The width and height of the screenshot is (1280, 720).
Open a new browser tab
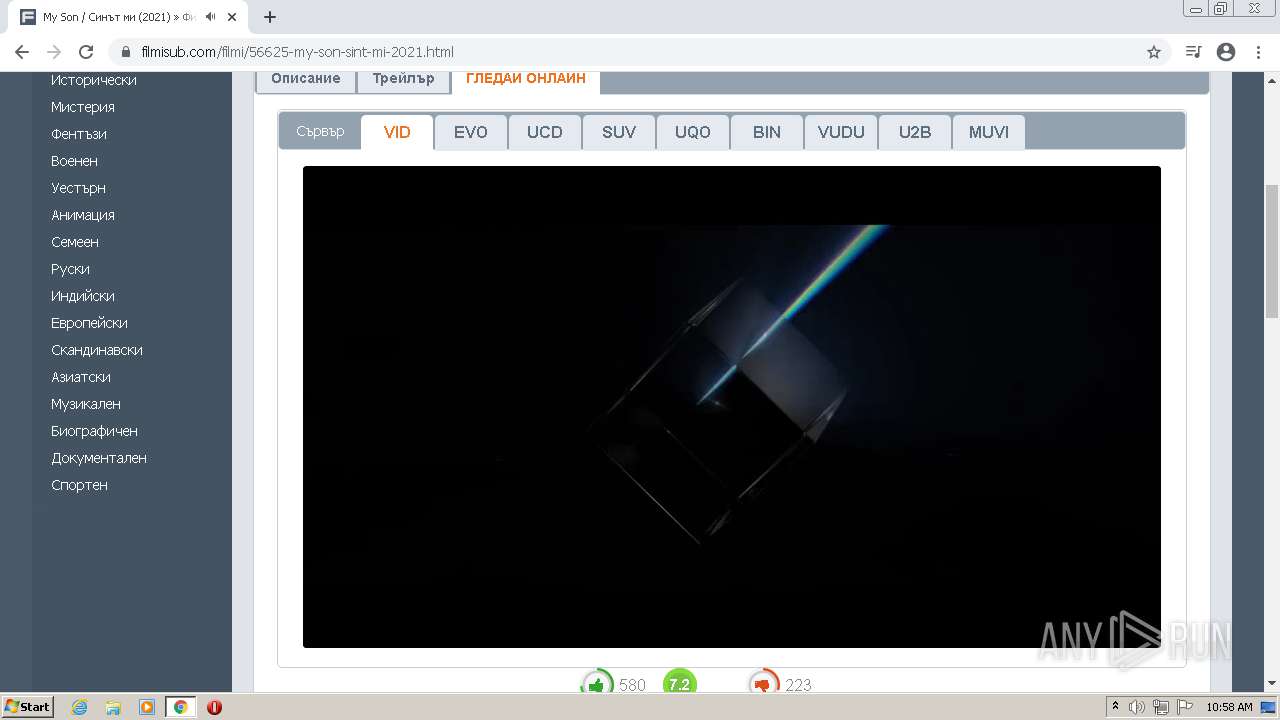pyautogui.click(x=270, y=17)
